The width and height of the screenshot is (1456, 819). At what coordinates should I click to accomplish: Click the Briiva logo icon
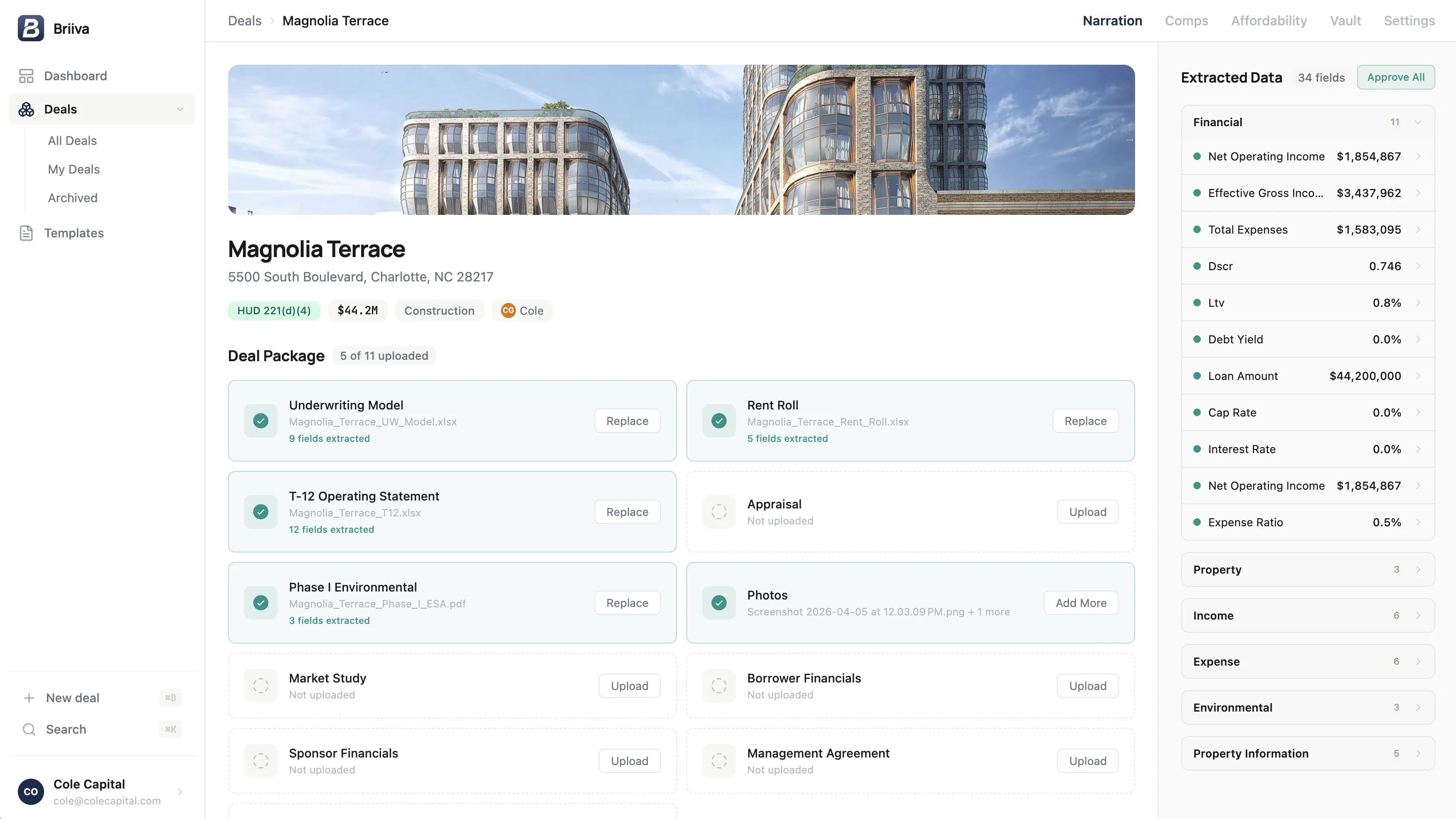30,28
